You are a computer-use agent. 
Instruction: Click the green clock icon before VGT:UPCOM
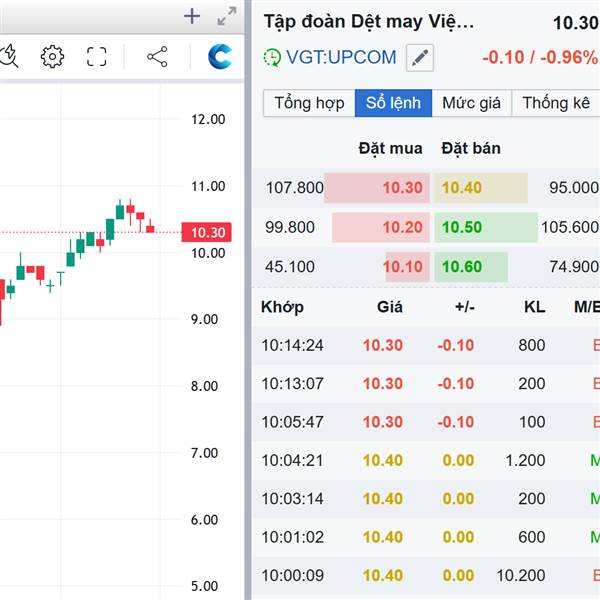click(x=272, y=58)
